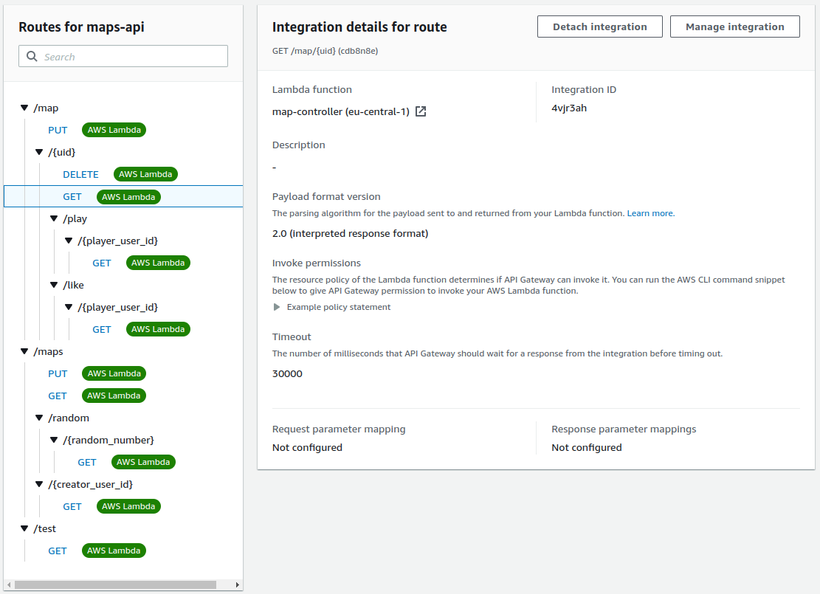Collapse the /random route node
This screenshot has width=820, height=594.
click(39, 418)
